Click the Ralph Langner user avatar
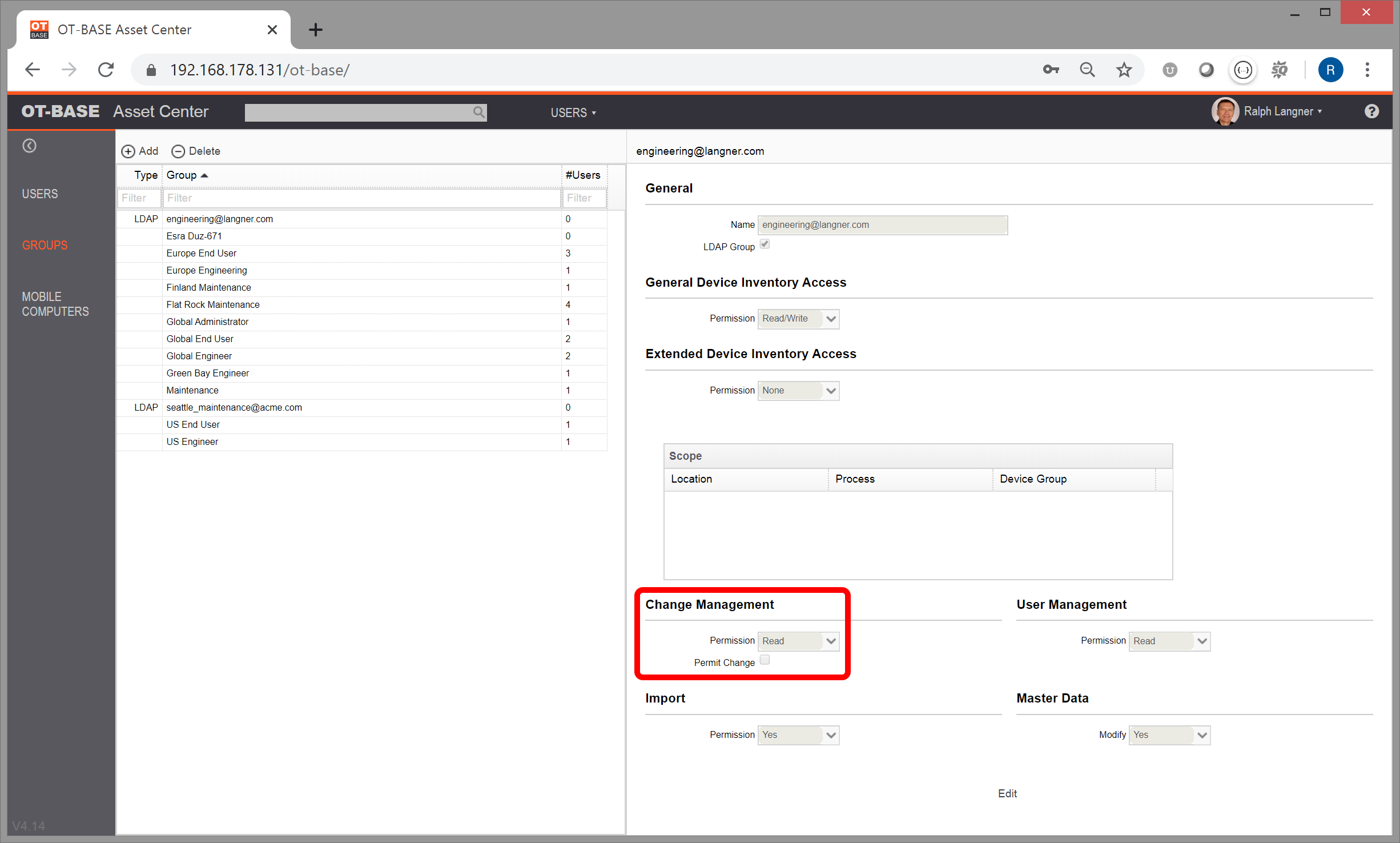Viewport: 1400px width, 843px height. [1225, 111]
